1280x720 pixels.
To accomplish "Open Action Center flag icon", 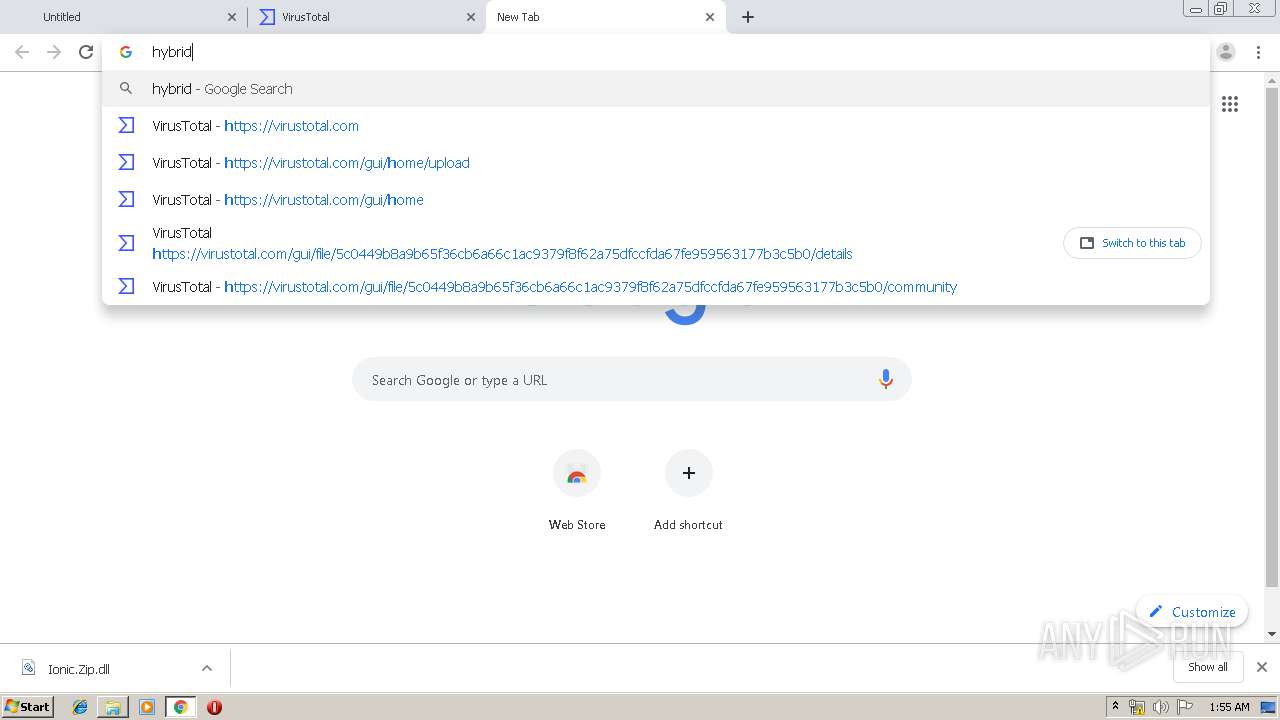I will [1185, 707].
